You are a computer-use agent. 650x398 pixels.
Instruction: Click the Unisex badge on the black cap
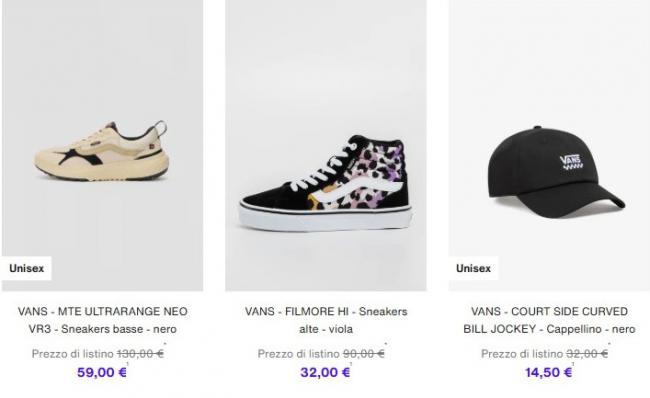(473, 268)
